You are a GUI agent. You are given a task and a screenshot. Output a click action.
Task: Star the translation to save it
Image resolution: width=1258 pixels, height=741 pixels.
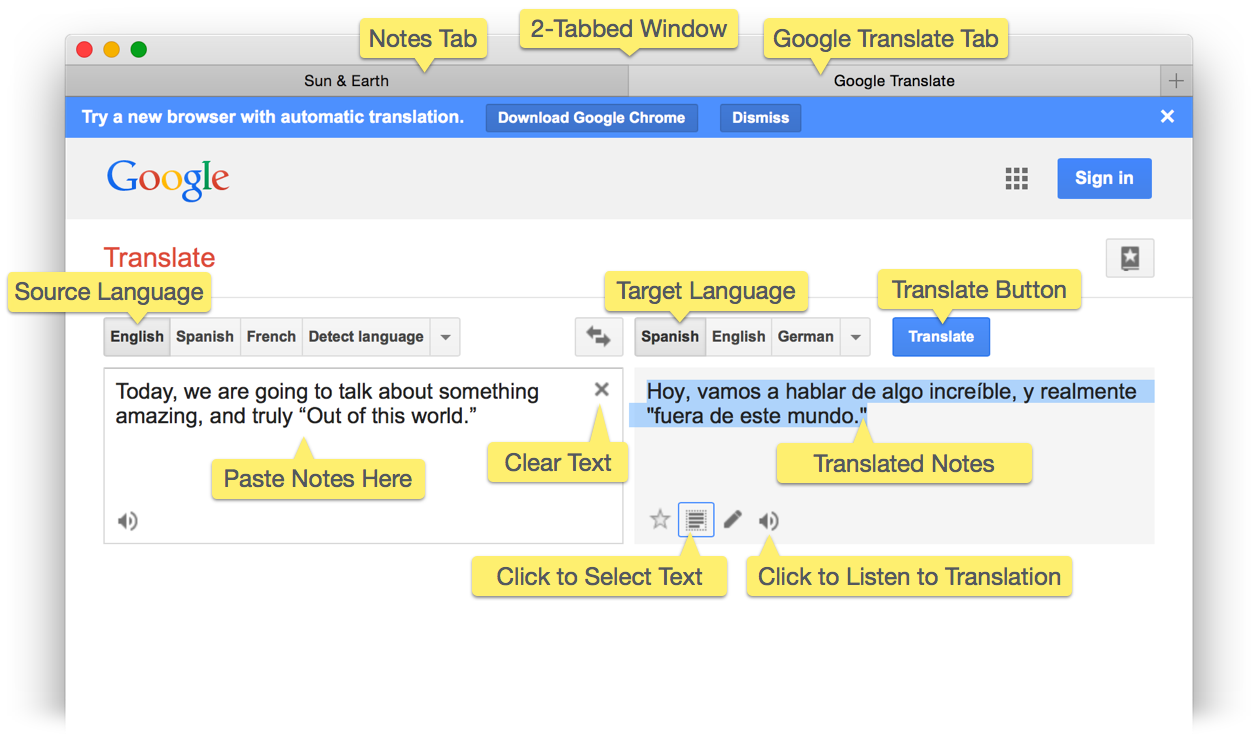coord(660,520)
